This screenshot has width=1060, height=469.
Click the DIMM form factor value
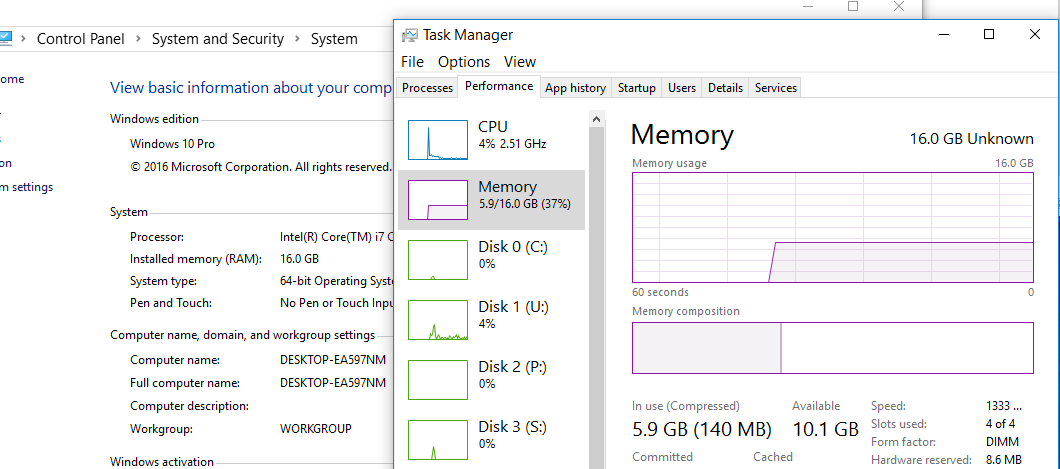tap(1002, 442)
